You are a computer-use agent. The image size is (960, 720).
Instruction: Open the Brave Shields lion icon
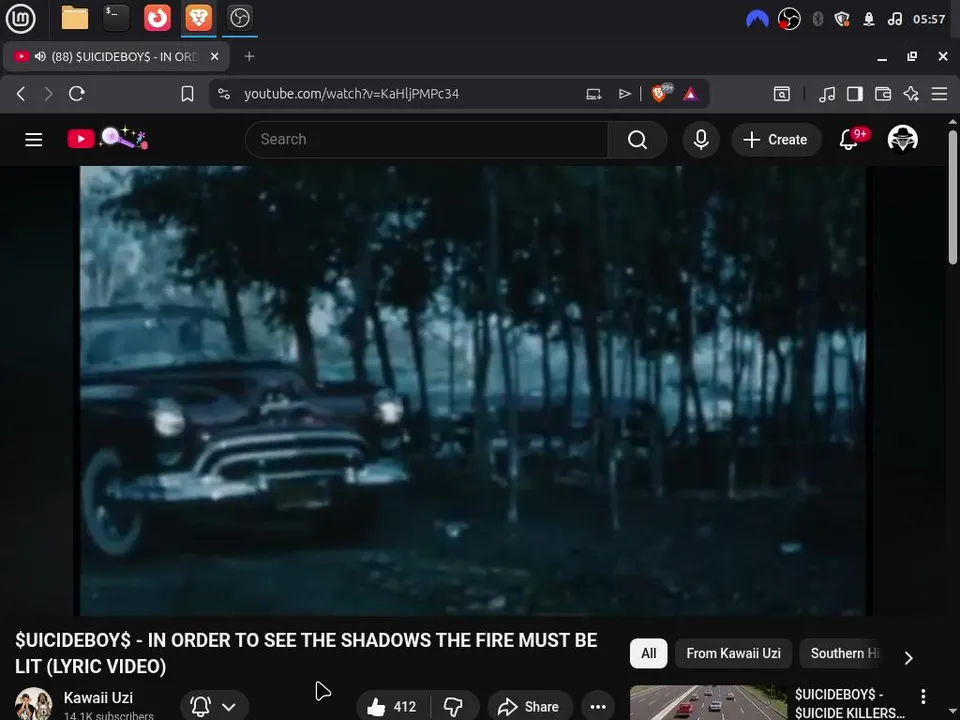click(x=659, y=94)
